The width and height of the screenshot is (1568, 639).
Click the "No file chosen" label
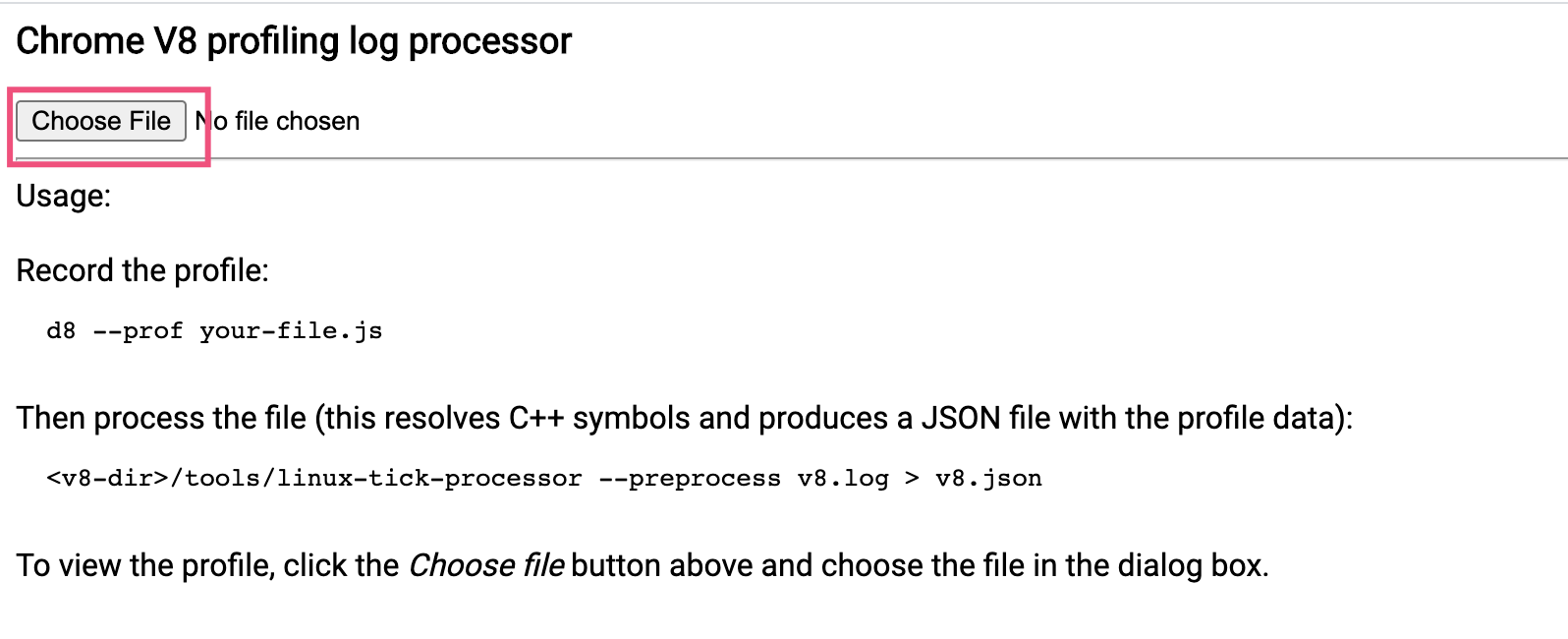pyautogui.click(x=277, y=121)
